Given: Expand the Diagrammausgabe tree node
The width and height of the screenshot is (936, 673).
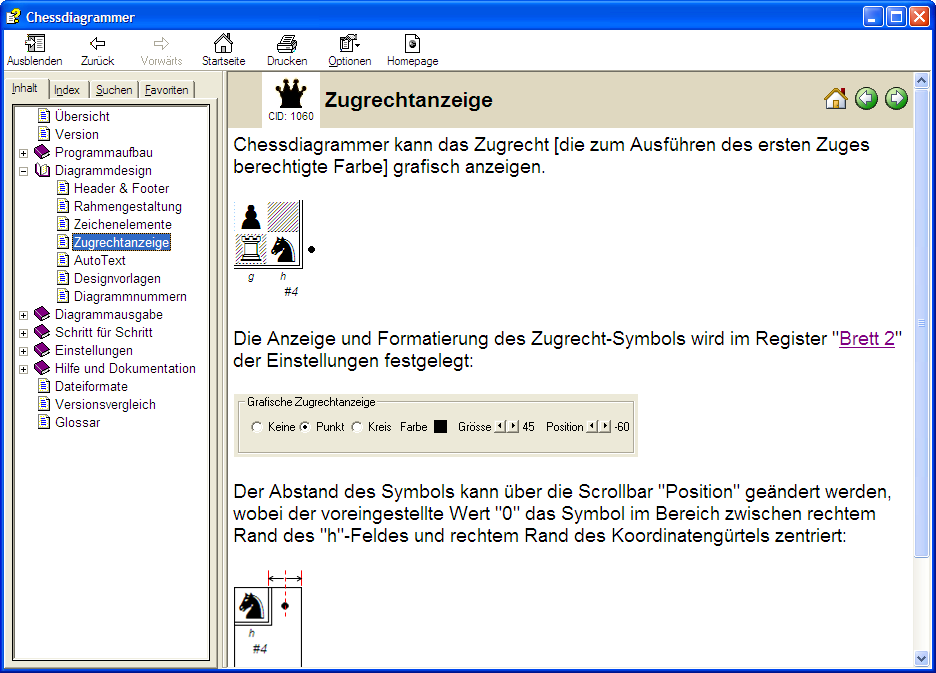Looking at the screenshot, I should (x=23, y=315).
